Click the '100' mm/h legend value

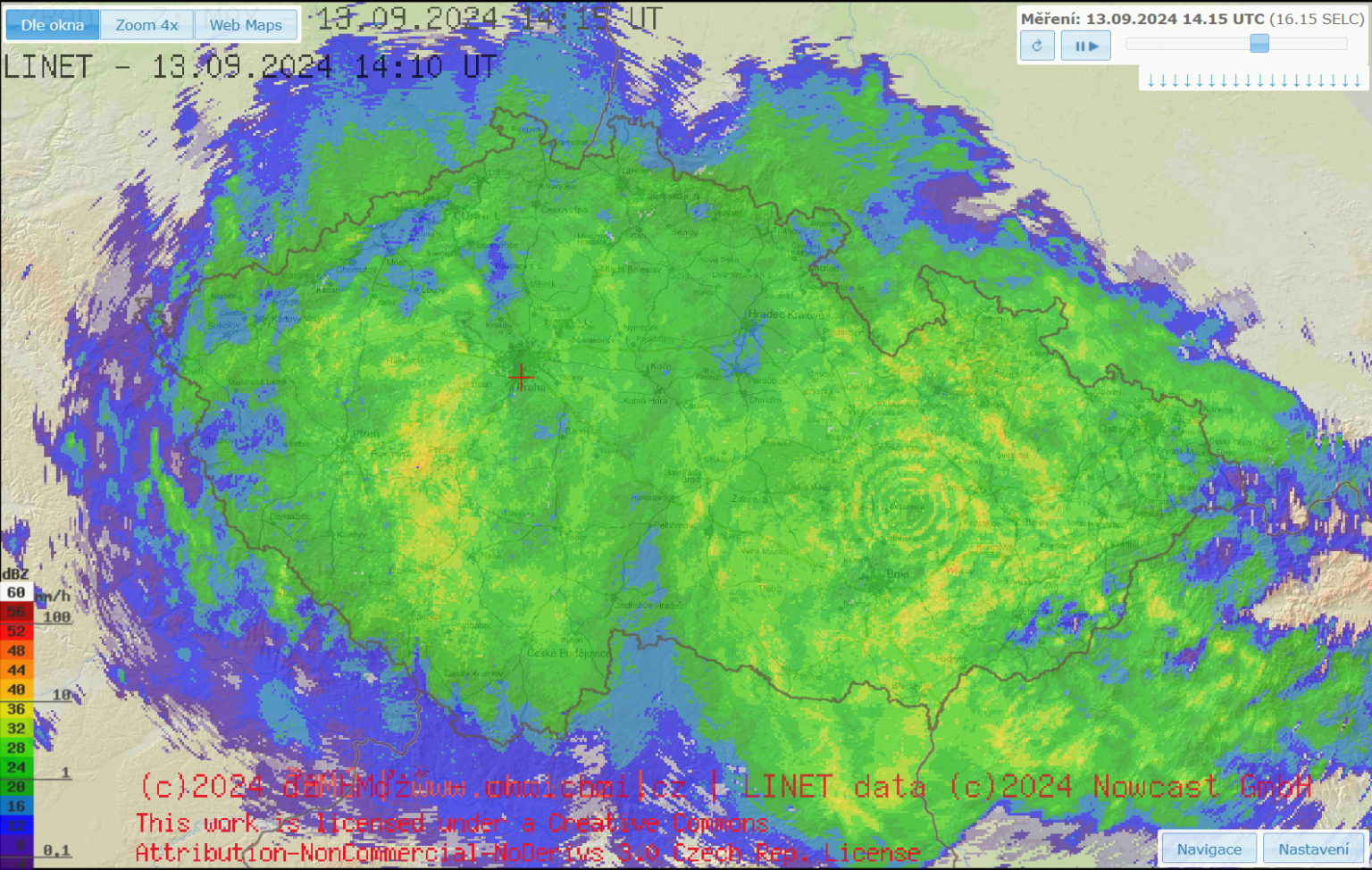pyautogui.click(x=56, y=617)
